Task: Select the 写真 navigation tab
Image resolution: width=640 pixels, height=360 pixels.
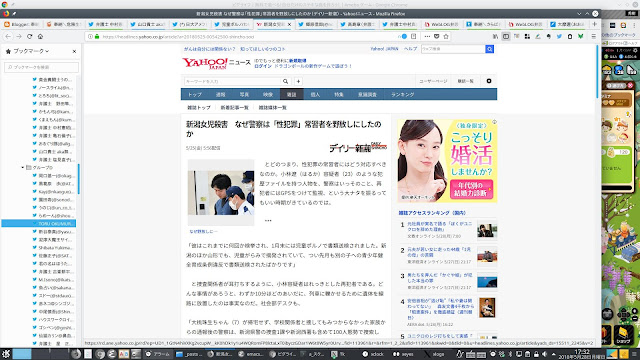Action: coord(244,95)
